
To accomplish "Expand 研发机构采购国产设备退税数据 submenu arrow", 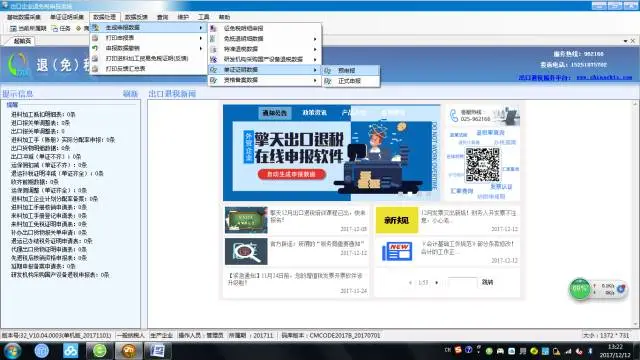I will [315, 59].
